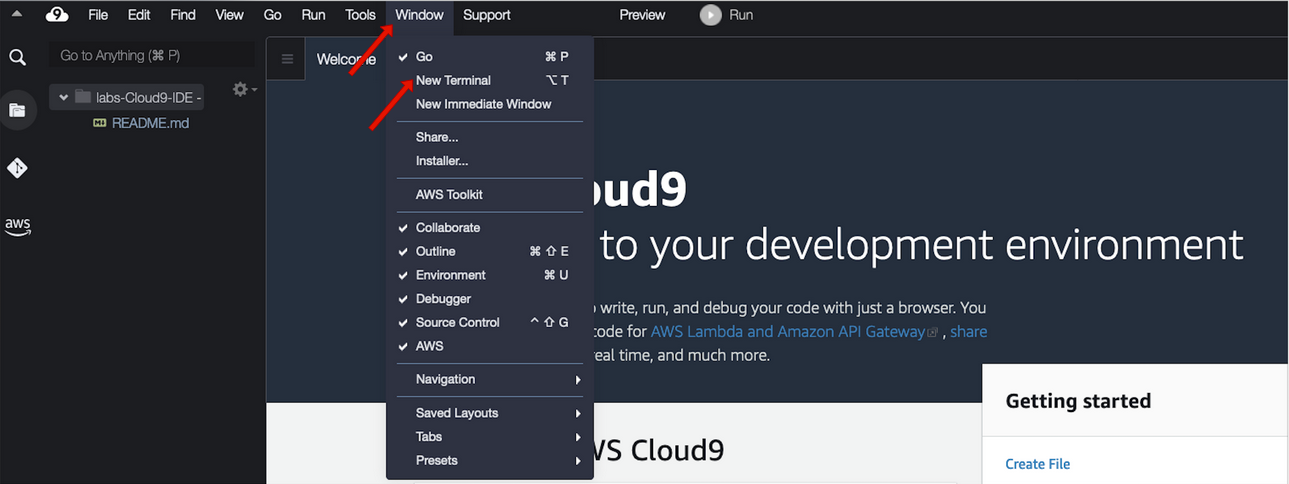The height and width of the screenshot is (484, 1289).
Task: Toggle the Debugger panel checkmark
Action: [443, 299]
